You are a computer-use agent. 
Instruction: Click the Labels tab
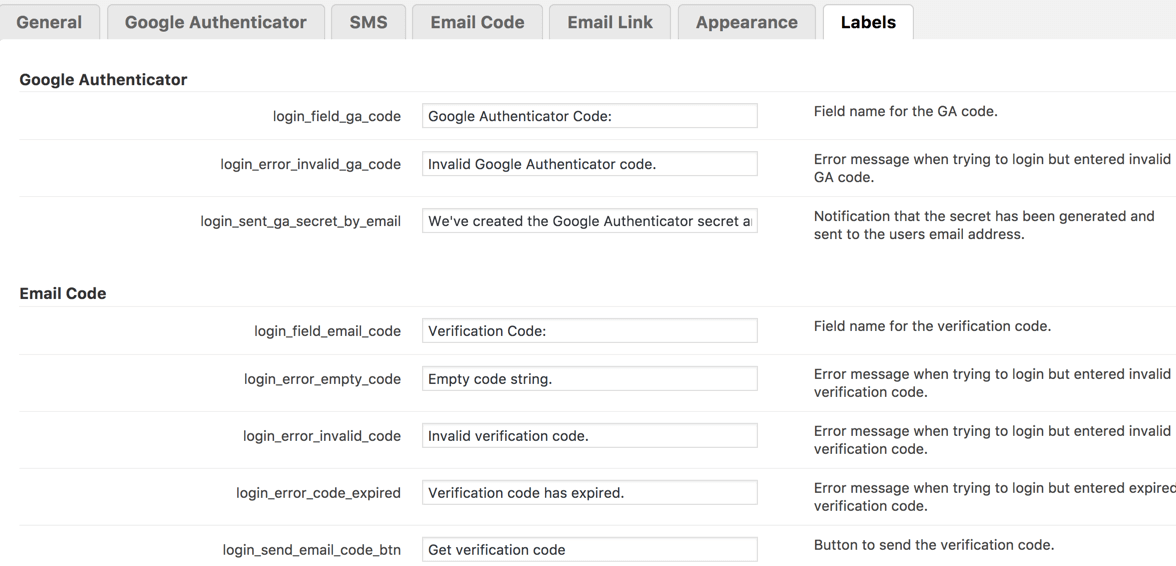click(868, 22)
